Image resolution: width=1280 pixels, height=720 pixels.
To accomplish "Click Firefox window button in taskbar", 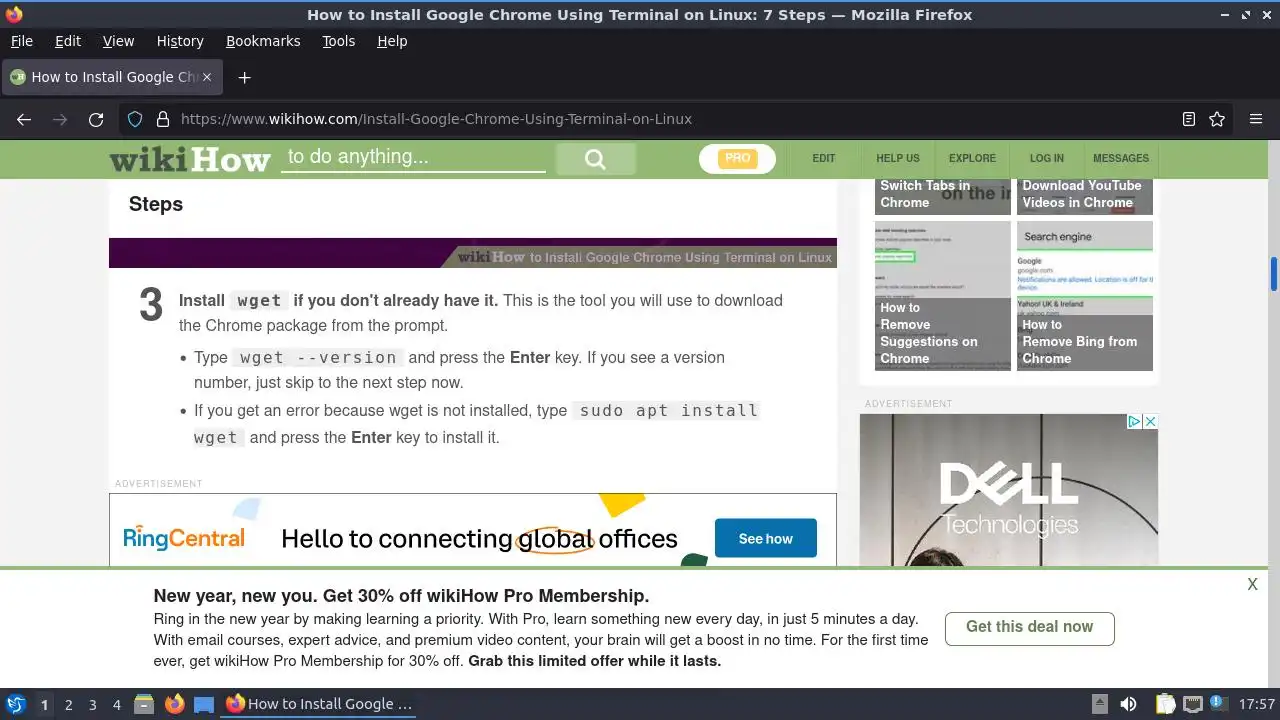I will 319,704.
